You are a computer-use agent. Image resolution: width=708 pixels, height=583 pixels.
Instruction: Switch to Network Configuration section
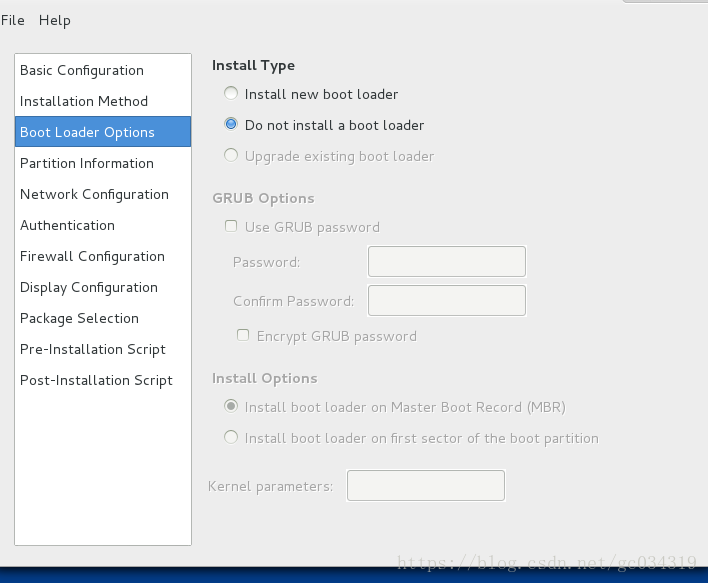(x=103, y=194)
